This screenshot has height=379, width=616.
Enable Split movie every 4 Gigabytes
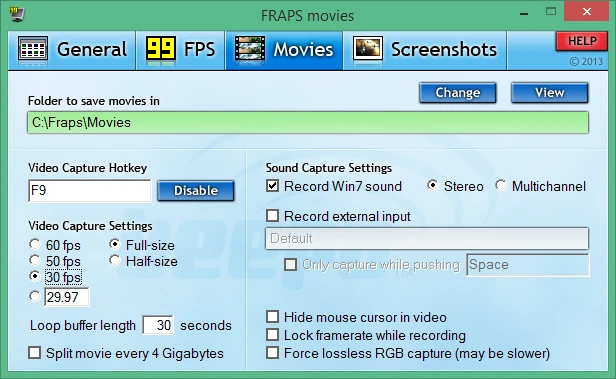[x=35, y=352]
